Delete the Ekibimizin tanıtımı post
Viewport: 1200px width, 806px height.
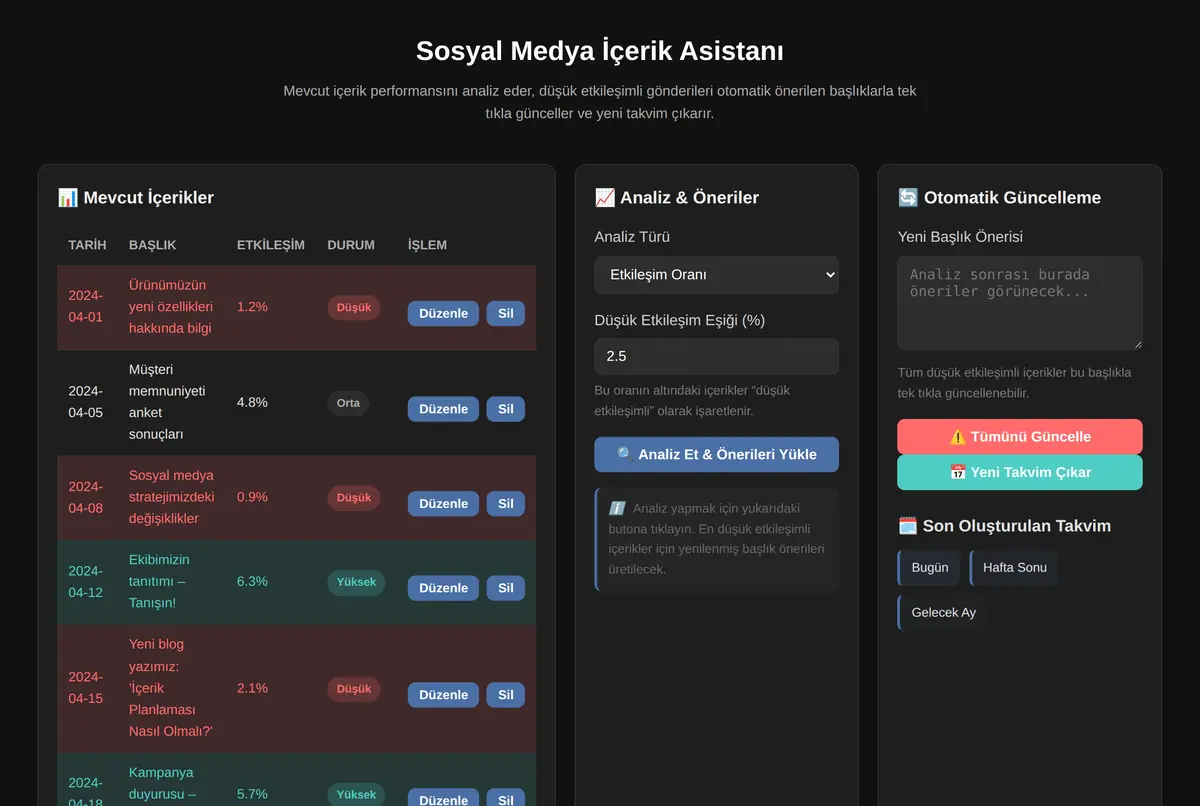click(506, 588)
